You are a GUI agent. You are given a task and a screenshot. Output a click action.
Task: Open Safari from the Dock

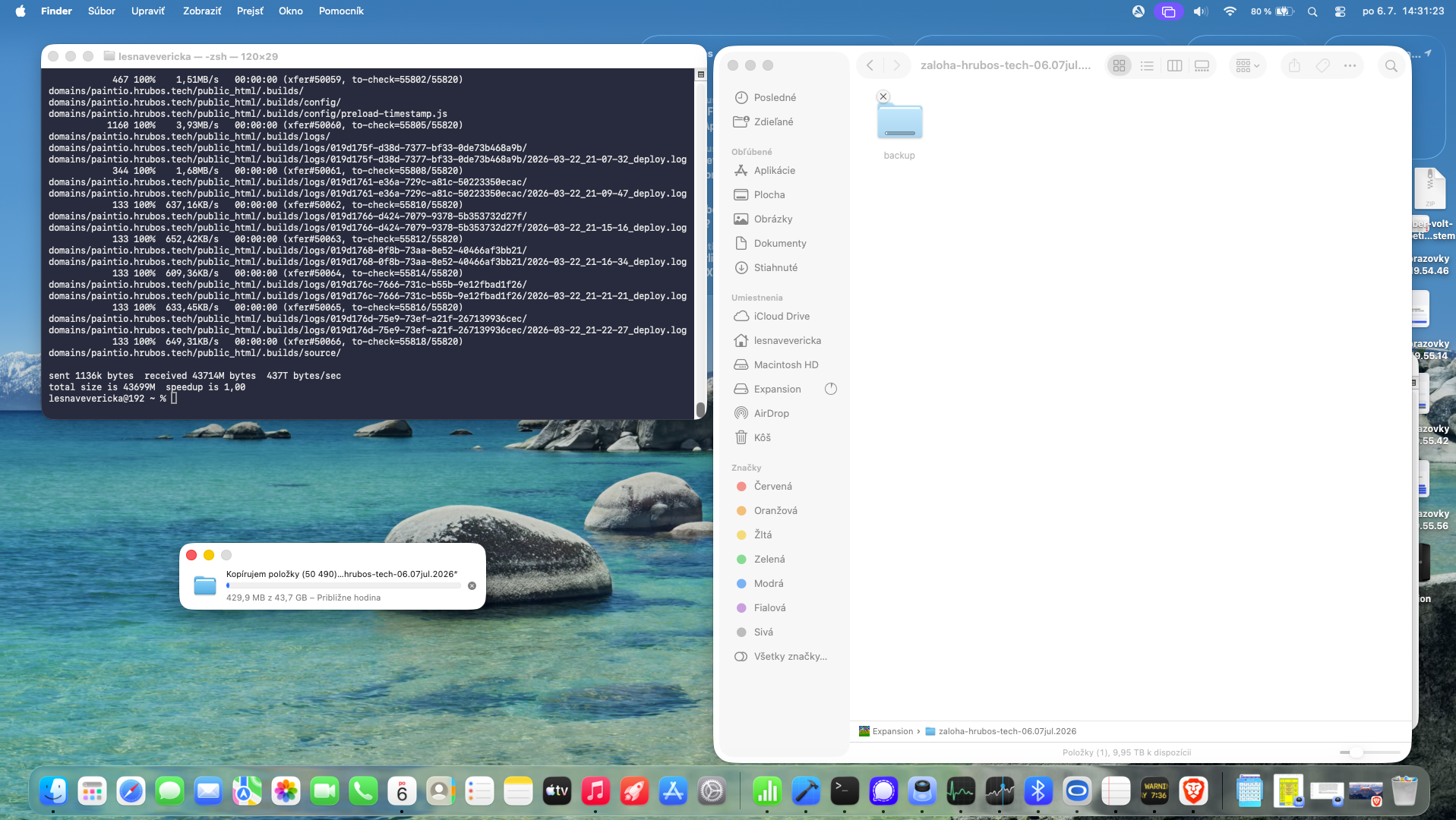[131, 792]
